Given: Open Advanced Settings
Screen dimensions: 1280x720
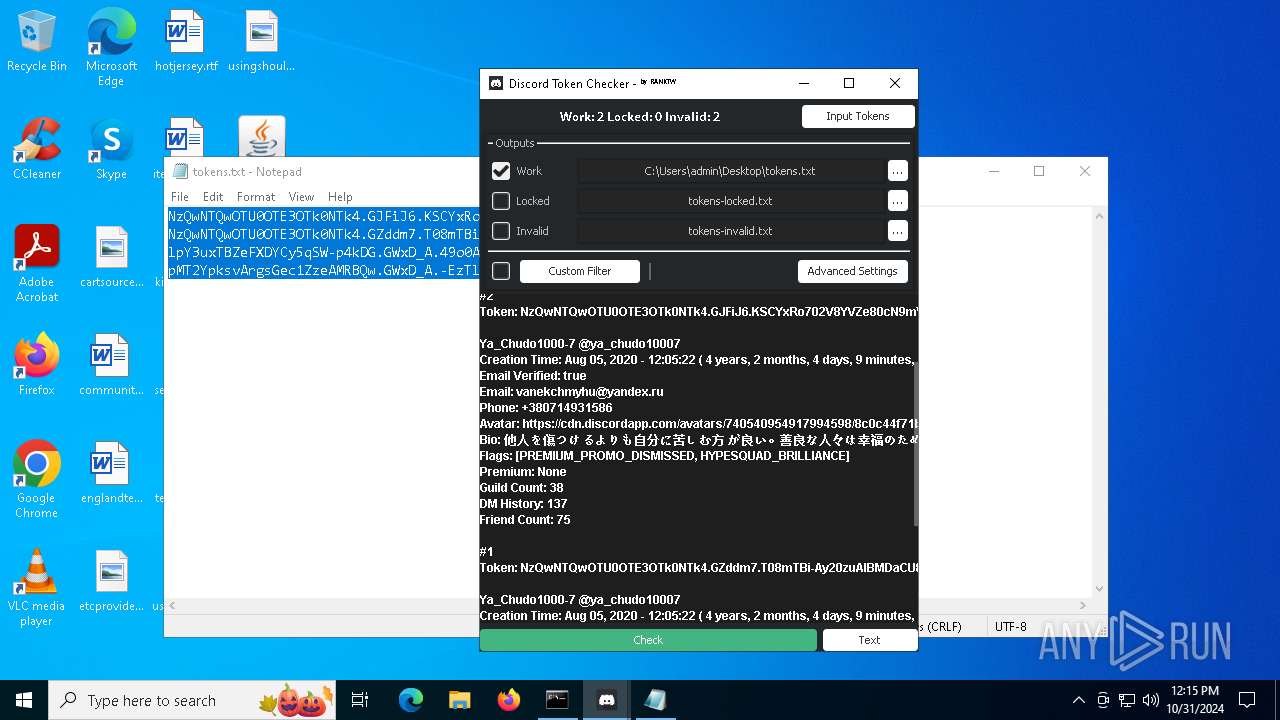Looking at the screenshot, I should click(x=853, y=271).
